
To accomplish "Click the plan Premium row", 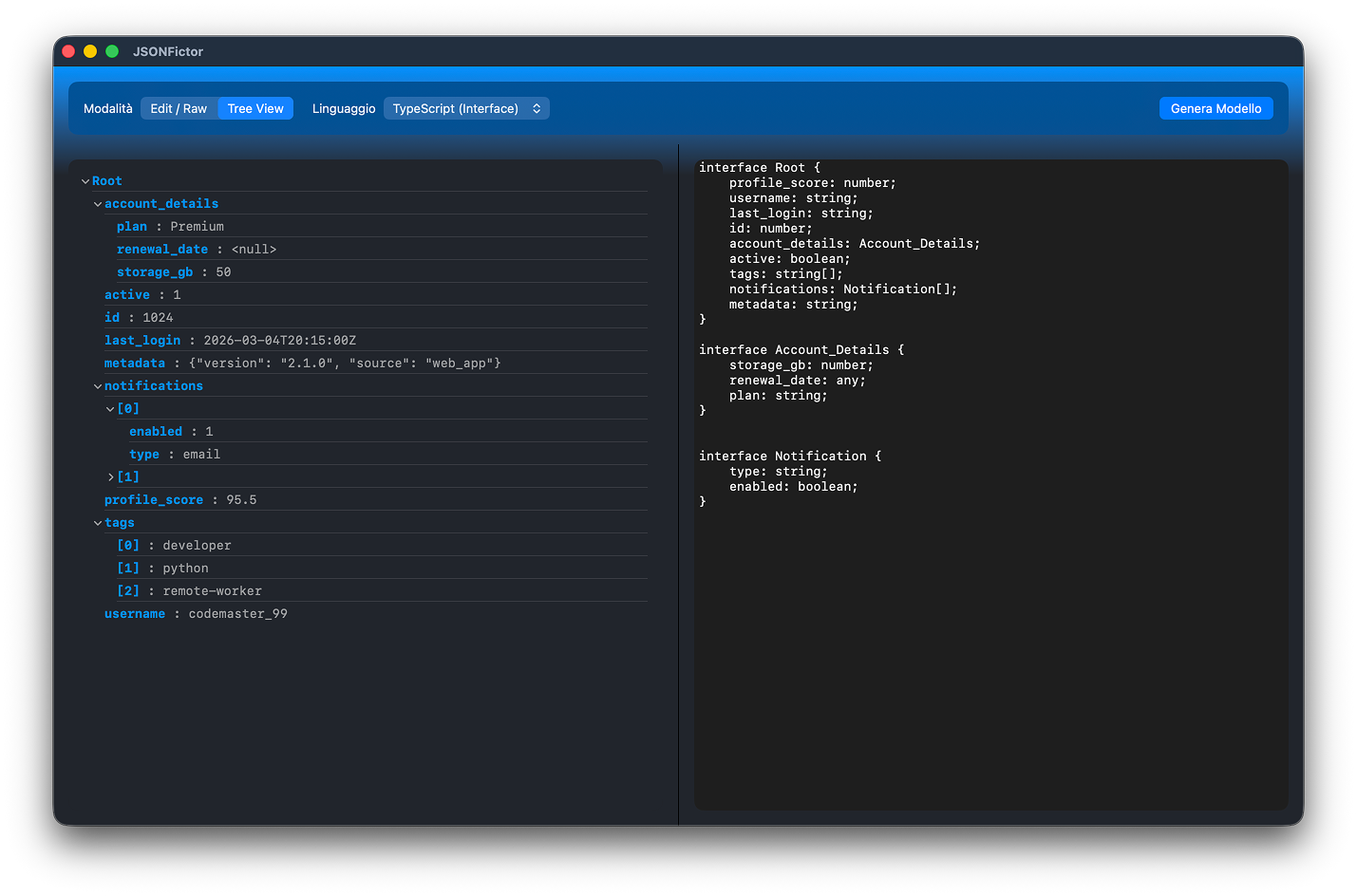I will tap(171, 227).
